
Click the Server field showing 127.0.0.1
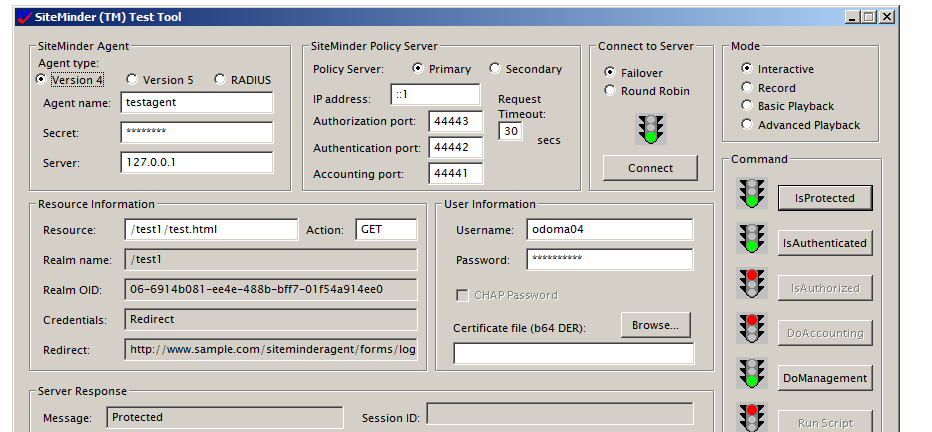(x=197, y=162)
